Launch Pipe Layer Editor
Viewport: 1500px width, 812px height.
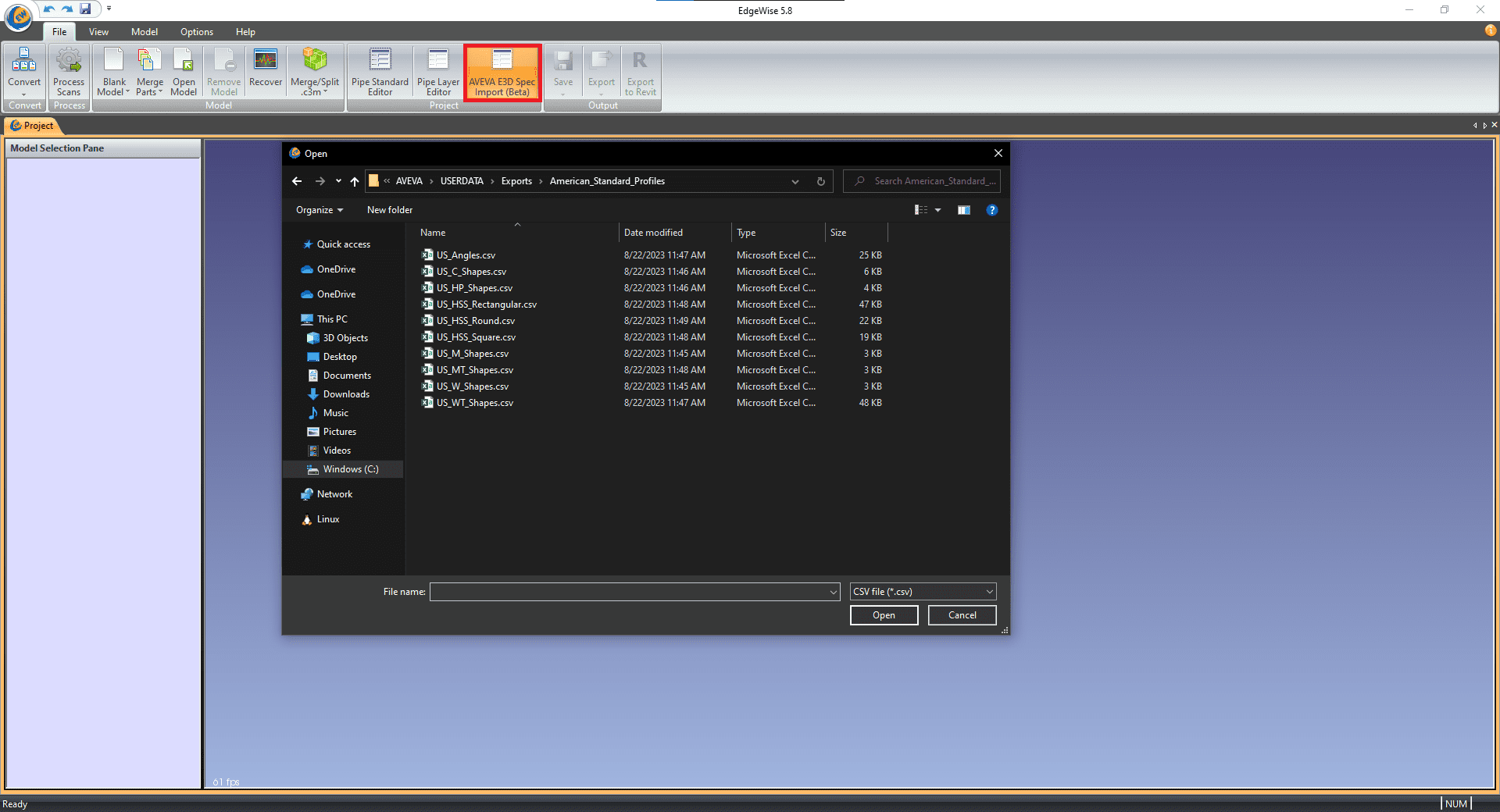click(438, 71)
